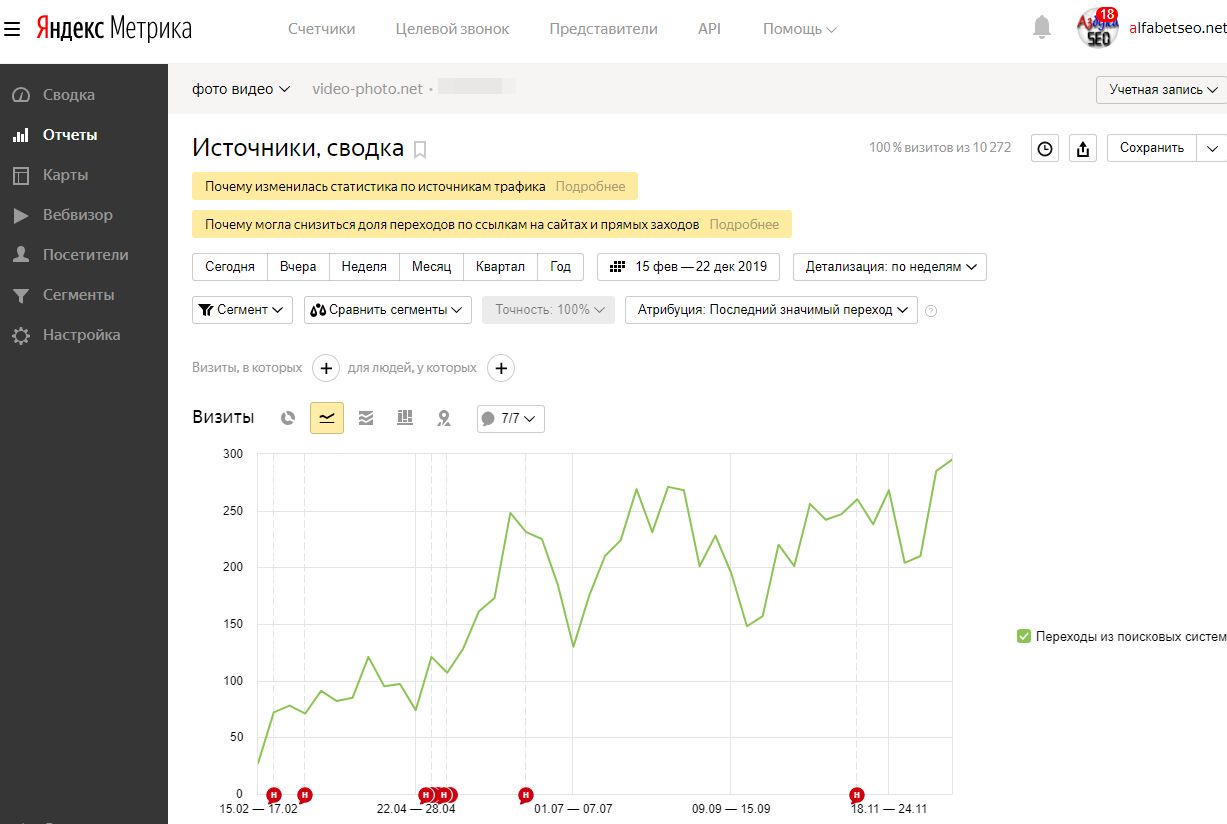Open Вебвизор in the sidebar

coord(77,215)
